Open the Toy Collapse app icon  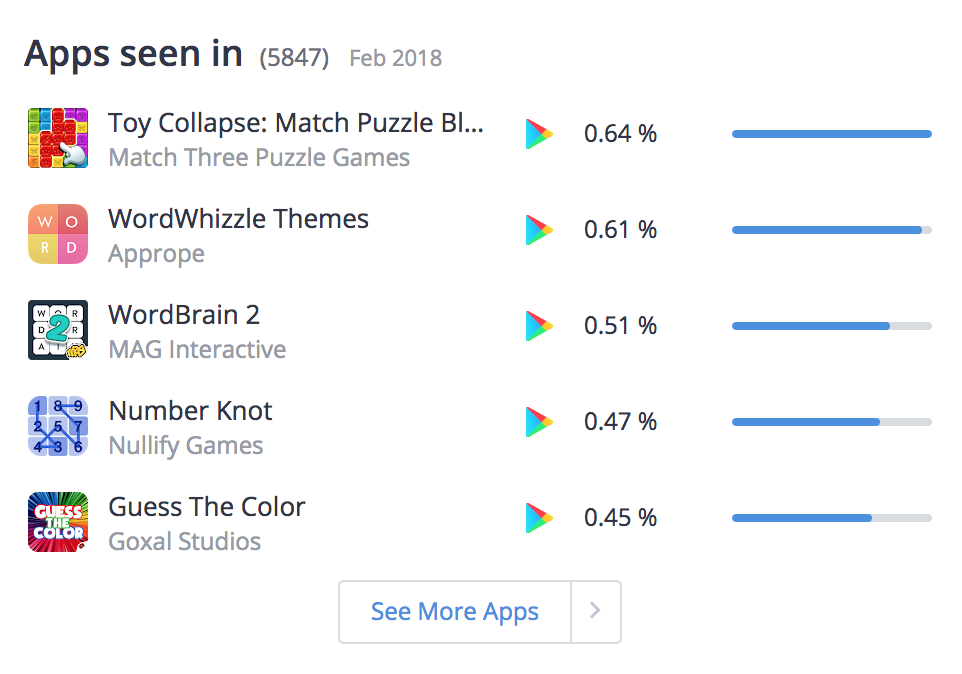tap(58, 138)
